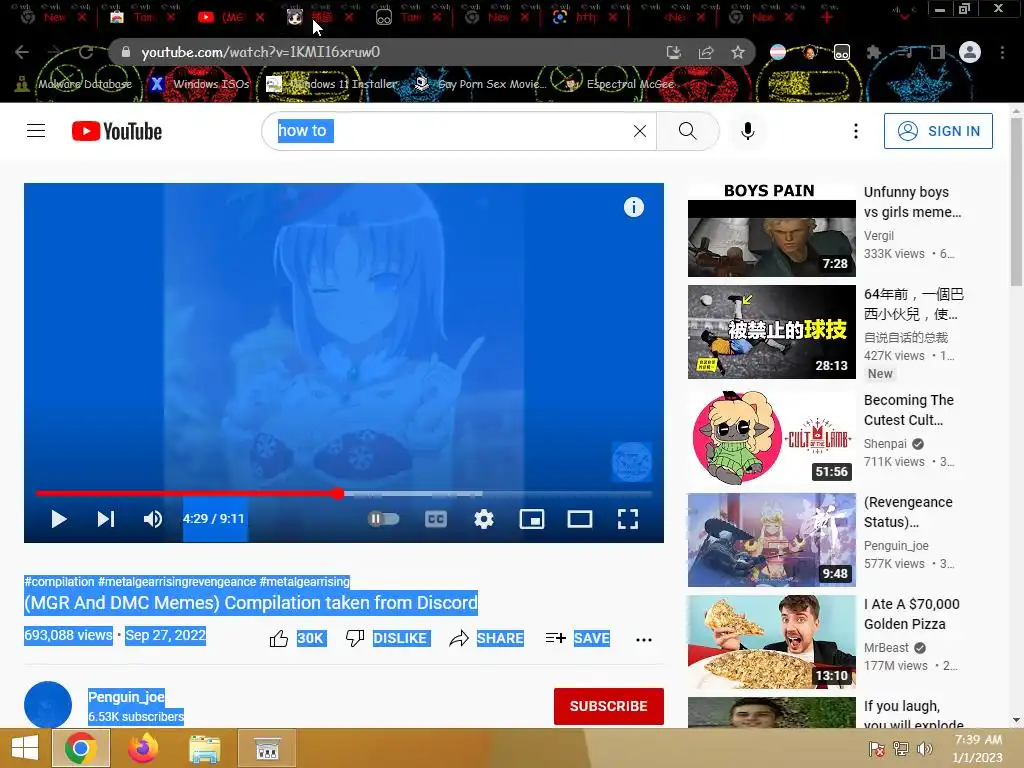Open Firefox from the taskbar
Image resolution: width=1024 pixels, height=768 pixels.
142,748
